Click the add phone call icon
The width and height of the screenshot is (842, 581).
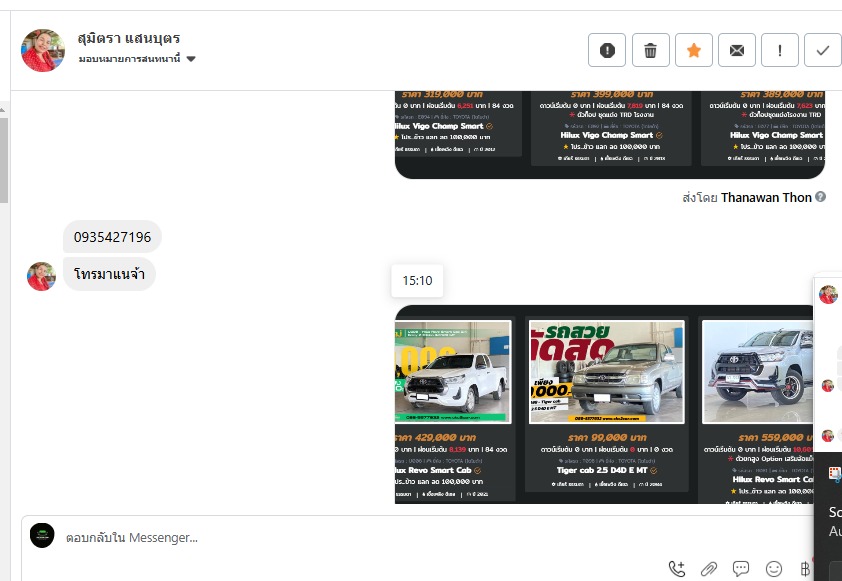coord(677,568)
